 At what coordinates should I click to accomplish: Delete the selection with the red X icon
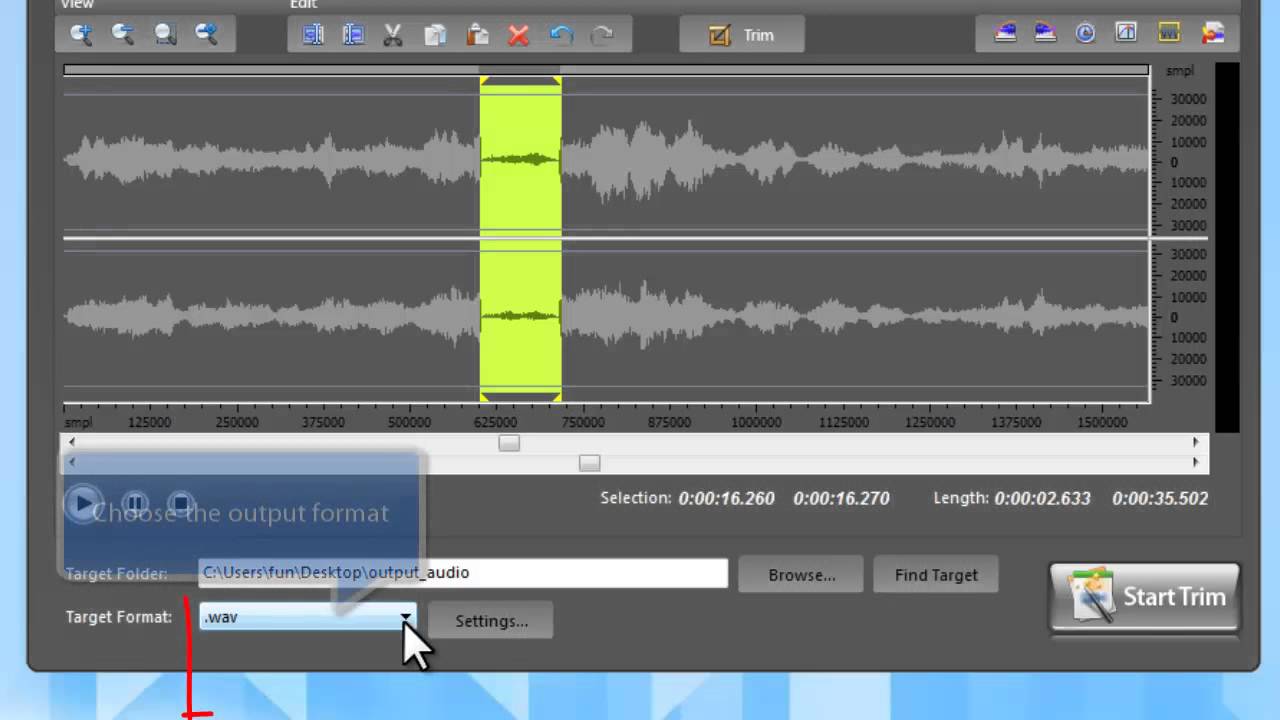(x=518, y=35)
